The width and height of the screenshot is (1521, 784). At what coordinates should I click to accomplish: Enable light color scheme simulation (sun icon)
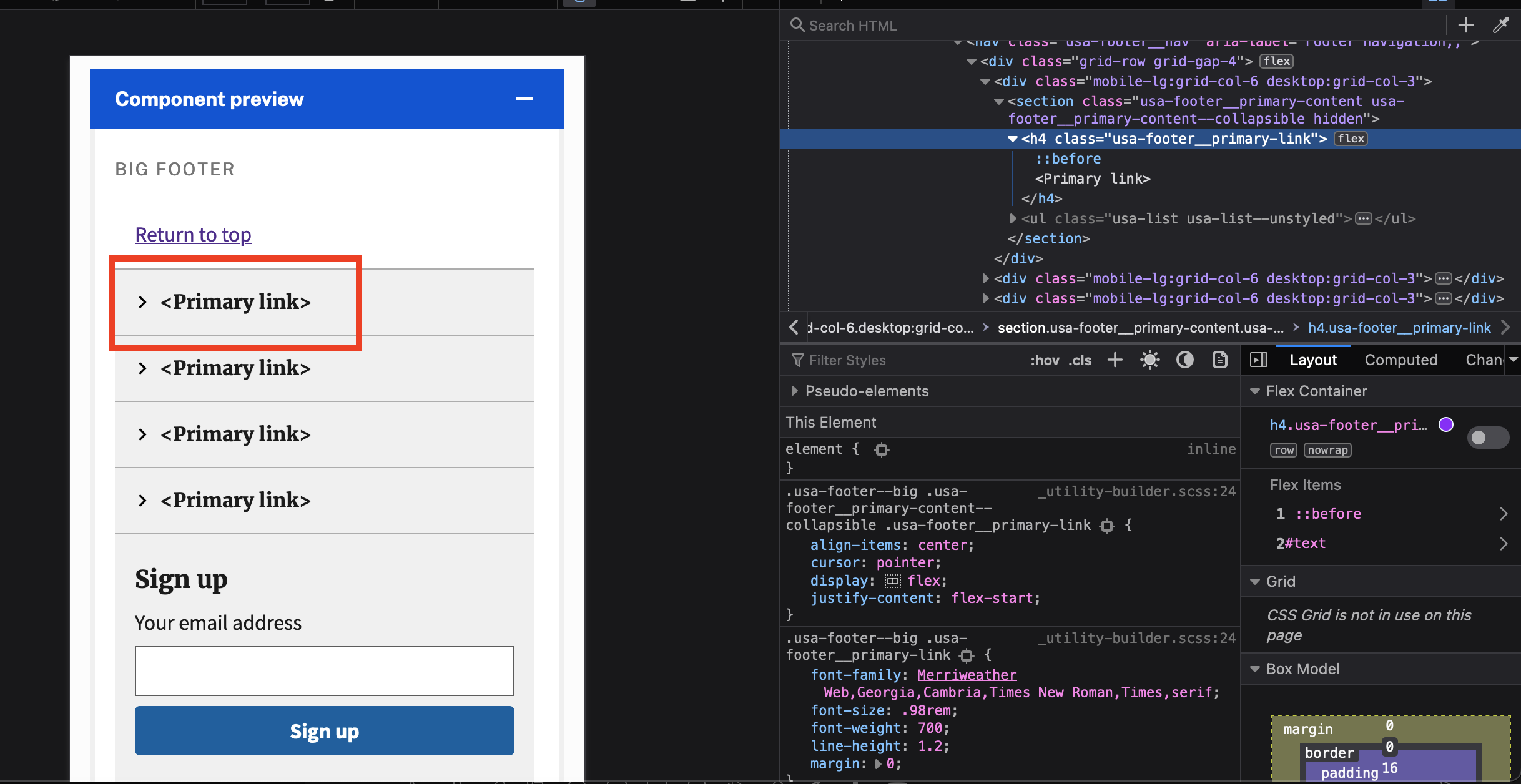[x=1149, y=360]
